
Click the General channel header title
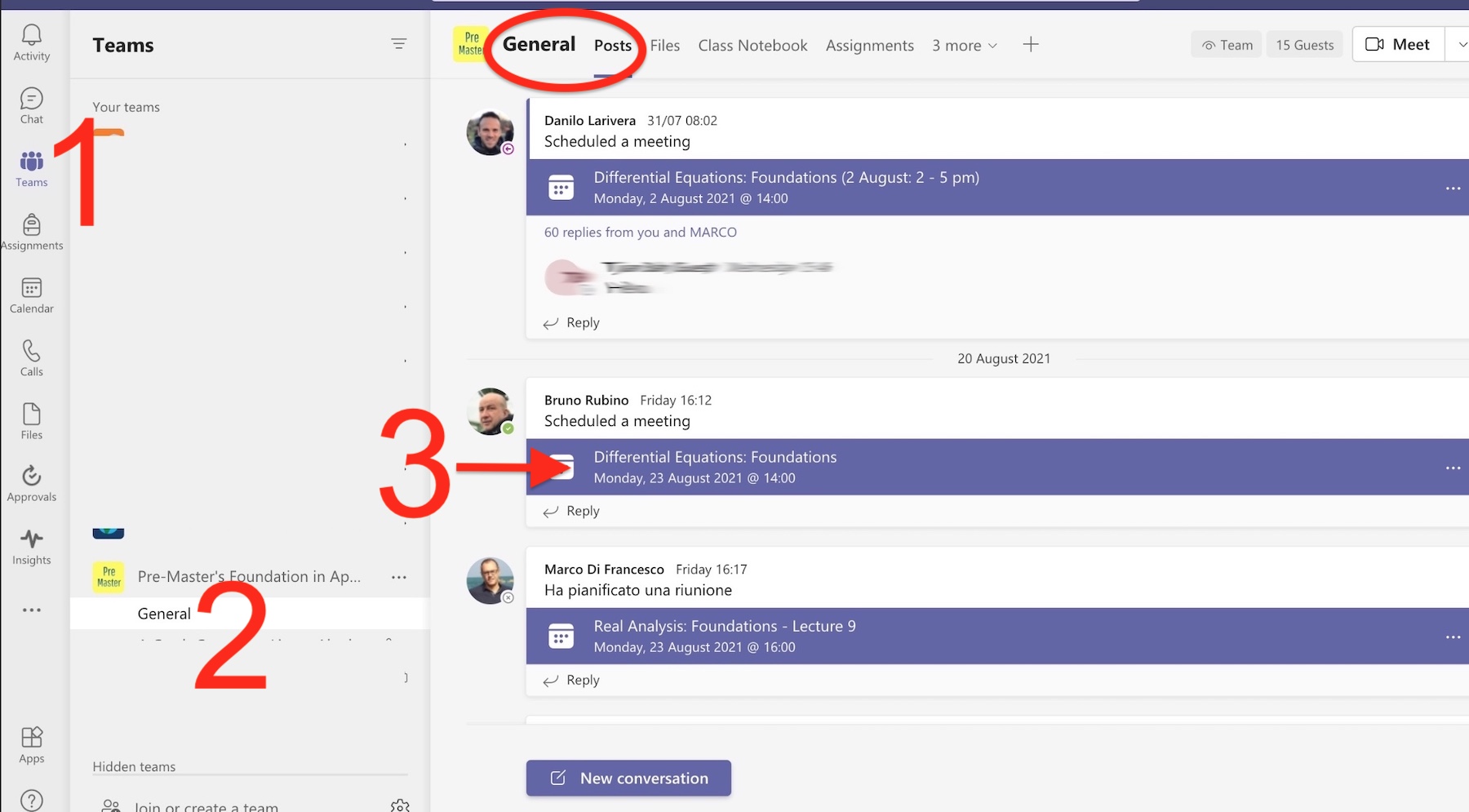(x=539, y=44)
